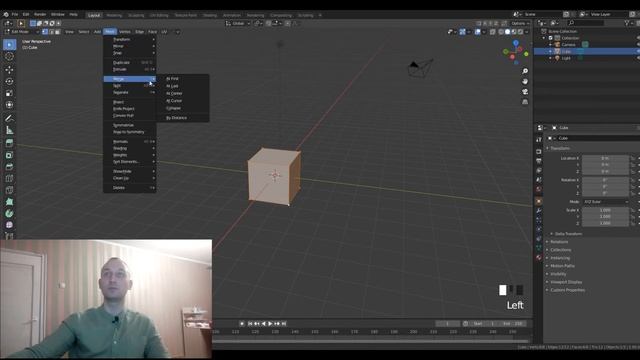The width and height of the screenshot is (640, 360).
Task: Toggle viewport gizmos button
Action: 462,32
